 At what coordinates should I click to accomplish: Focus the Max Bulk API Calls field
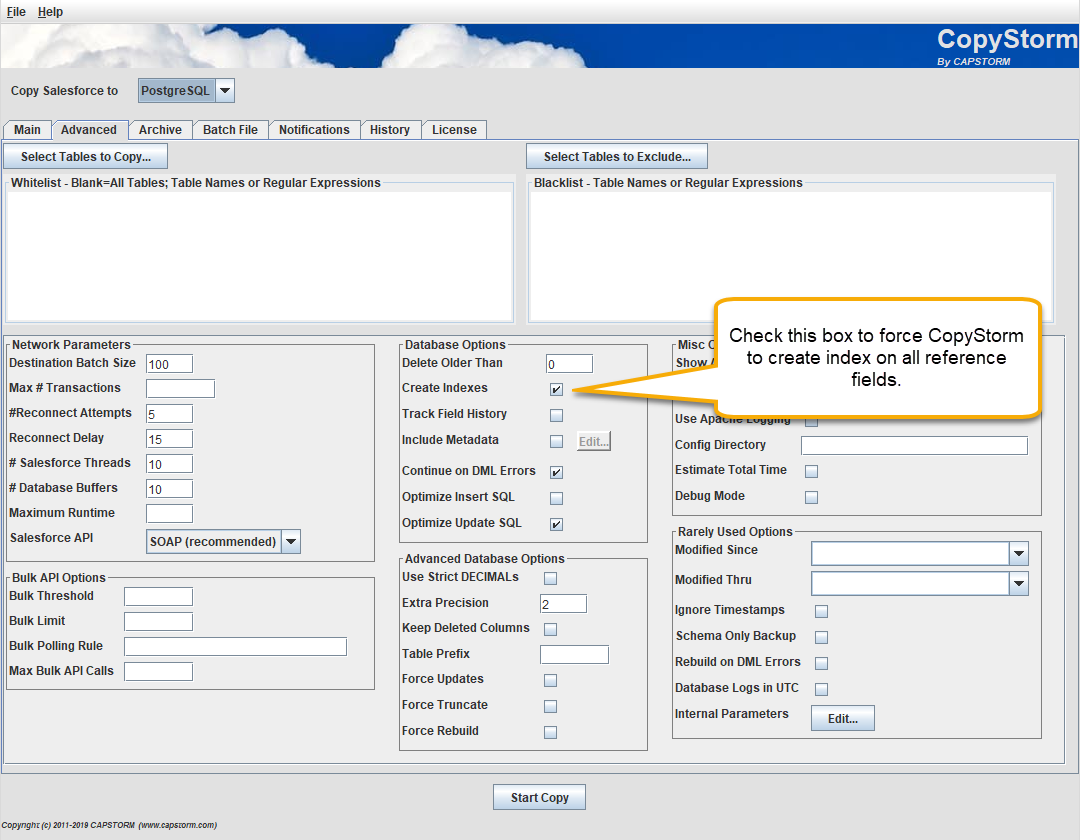(x=158, y=671)
